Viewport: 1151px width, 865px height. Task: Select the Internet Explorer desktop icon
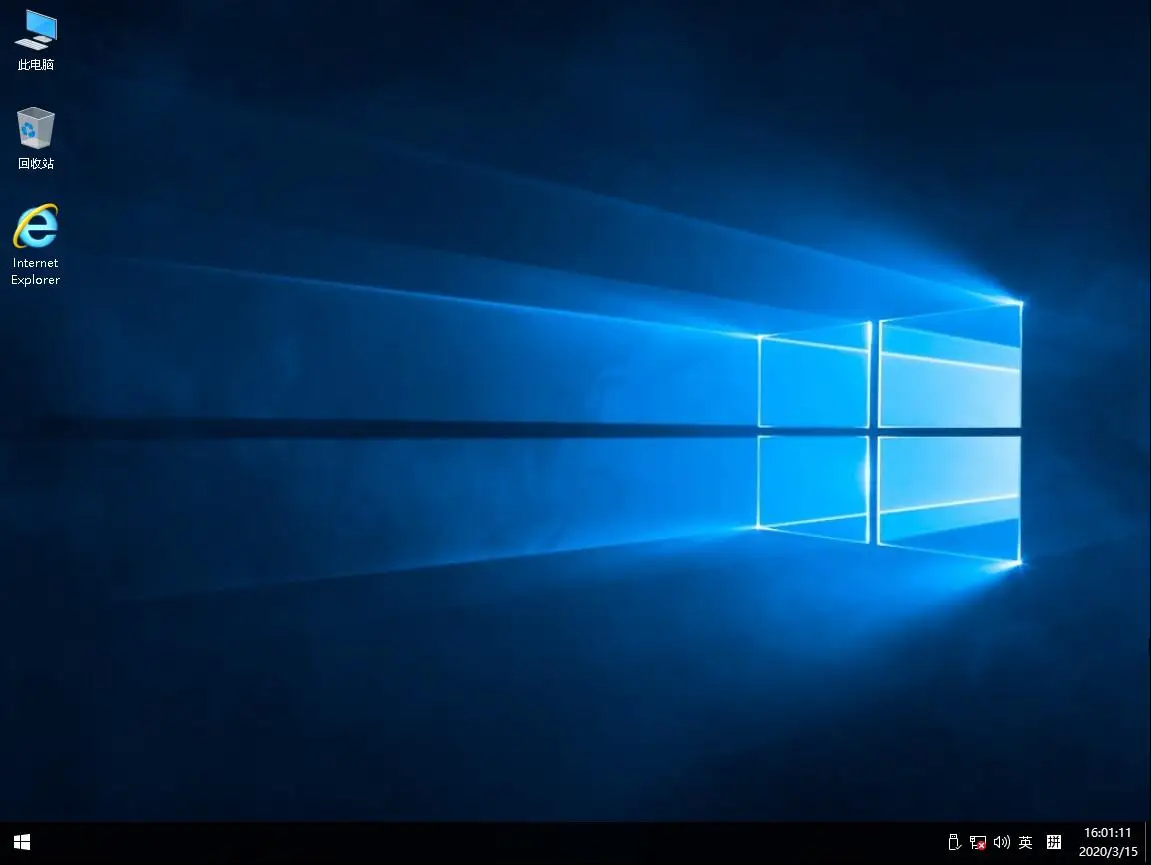click(x=35, y=245)
